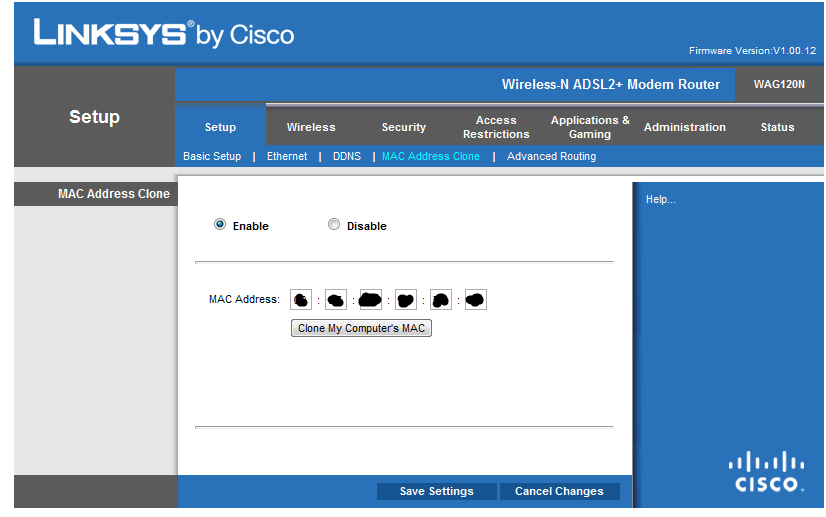Click the large Setup sidebar heading
The image size is (826, 517).
click(x=94, y=116)
